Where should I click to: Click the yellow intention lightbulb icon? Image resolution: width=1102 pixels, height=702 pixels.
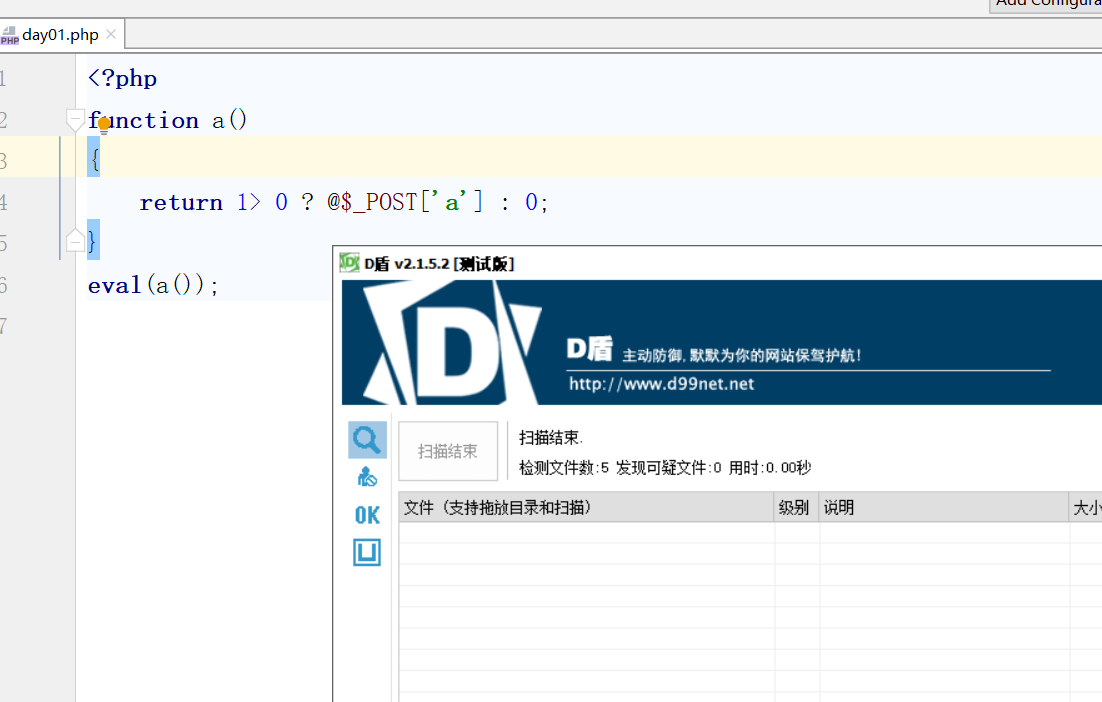(104, 125)
